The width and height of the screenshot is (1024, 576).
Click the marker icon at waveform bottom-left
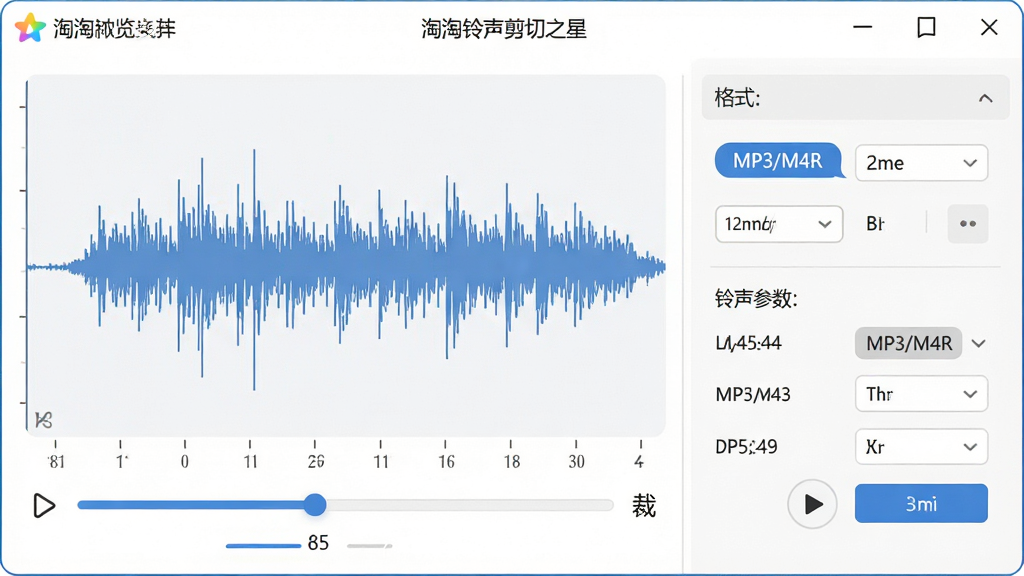click(43, 420)
